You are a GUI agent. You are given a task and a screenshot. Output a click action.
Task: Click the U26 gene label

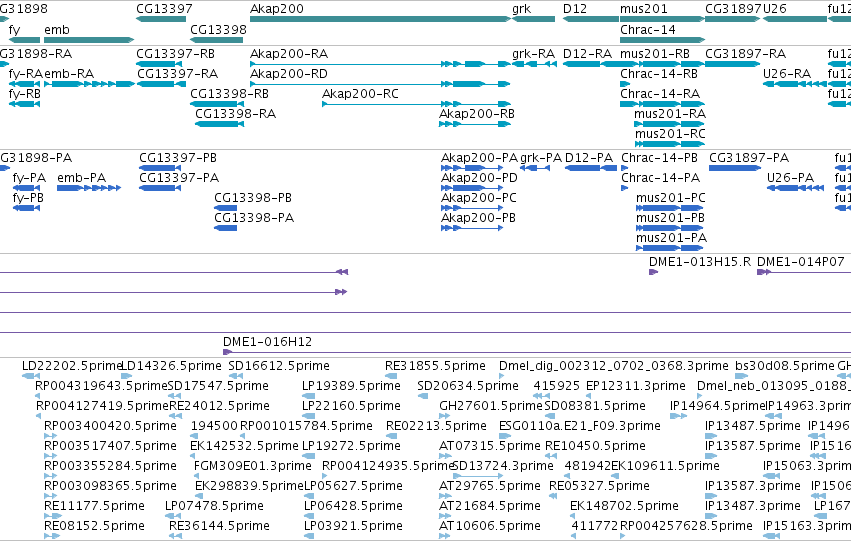tap(774, 9)
